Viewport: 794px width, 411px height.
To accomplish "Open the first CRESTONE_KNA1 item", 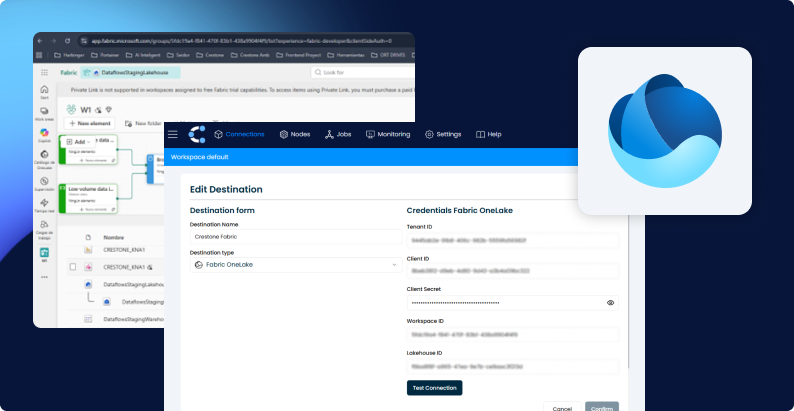I will point(124,250).
